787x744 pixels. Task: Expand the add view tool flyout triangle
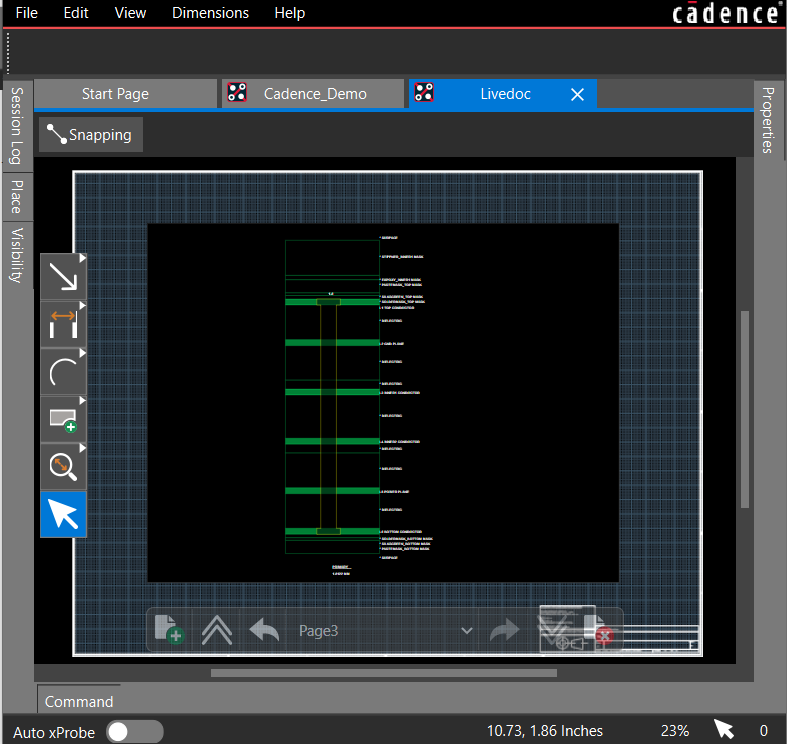83,401
